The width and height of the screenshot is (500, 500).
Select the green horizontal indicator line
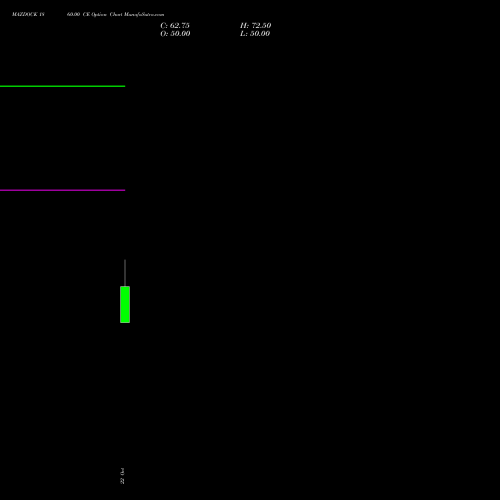coord(62,86)
